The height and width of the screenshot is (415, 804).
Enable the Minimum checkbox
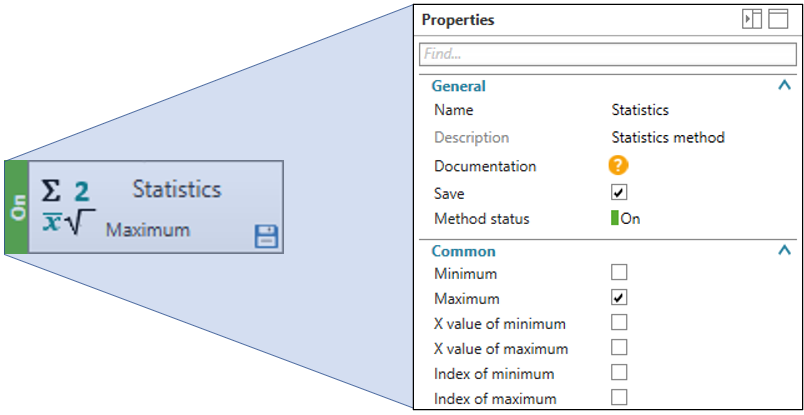(x=619, y=272)
